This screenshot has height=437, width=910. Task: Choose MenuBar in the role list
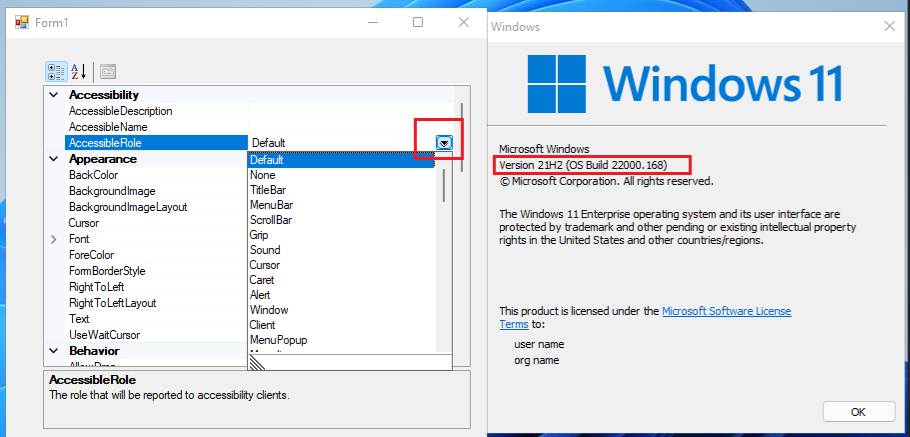pos(341,205)
